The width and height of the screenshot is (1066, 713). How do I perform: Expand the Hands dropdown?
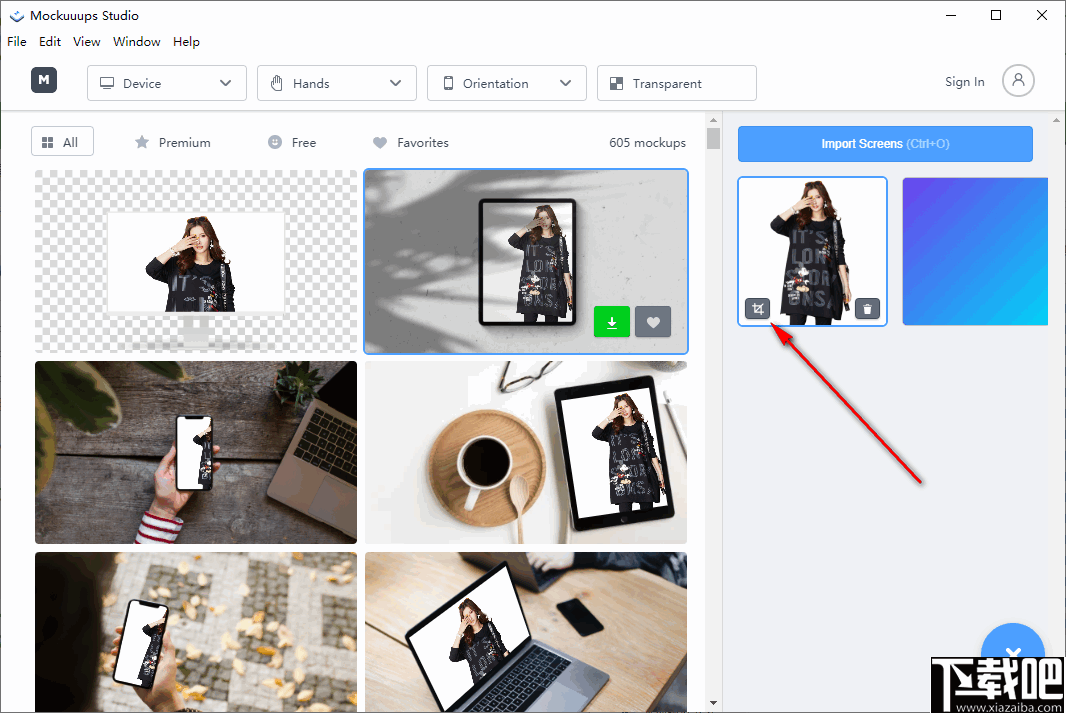pos(336,83)
